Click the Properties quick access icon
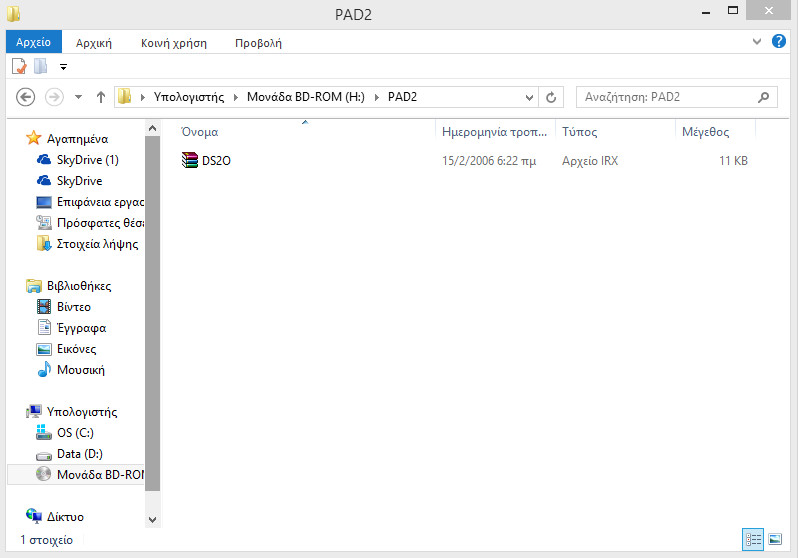Viewport: 798px width, 558px height. click(19, 66)
